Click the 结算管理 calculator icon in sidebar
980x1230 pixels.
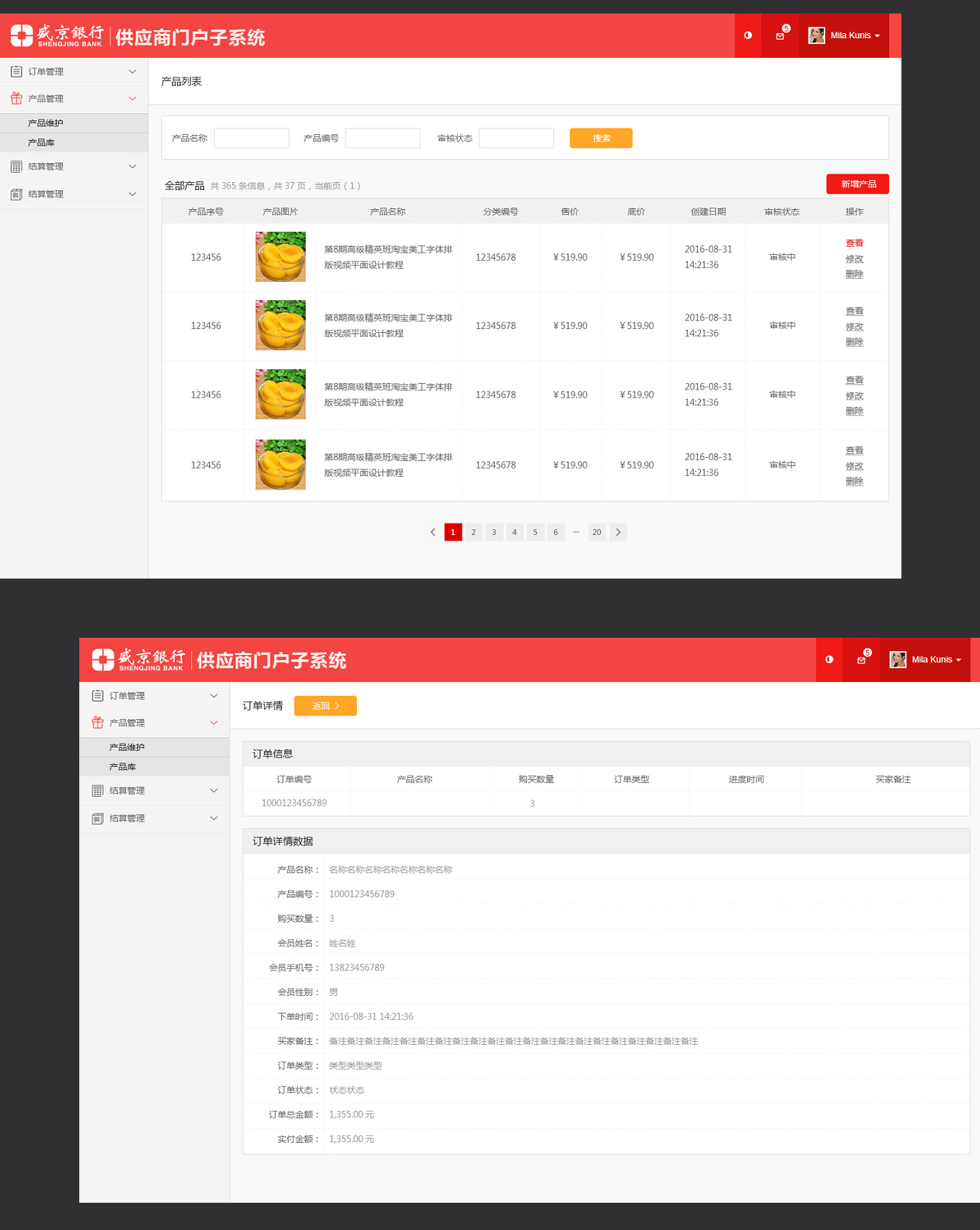(17, 165)
